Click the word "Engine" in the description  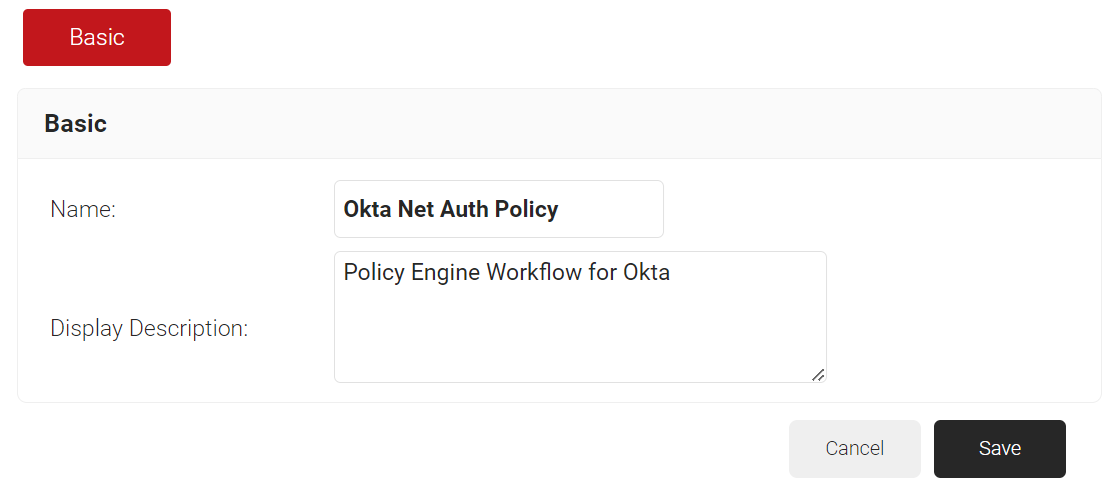[x=445, y=272]
